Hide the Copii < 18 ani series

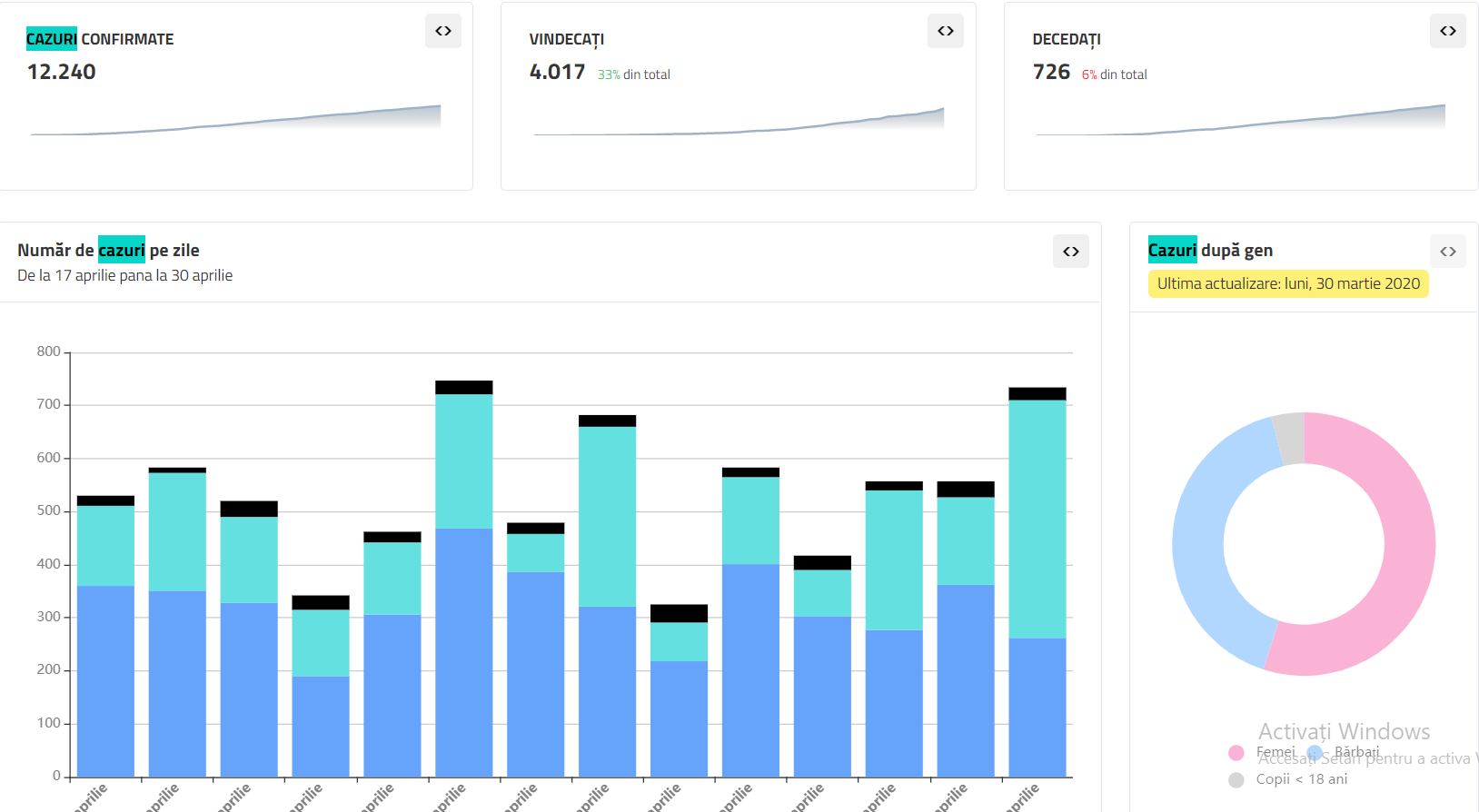[1290, 779]
